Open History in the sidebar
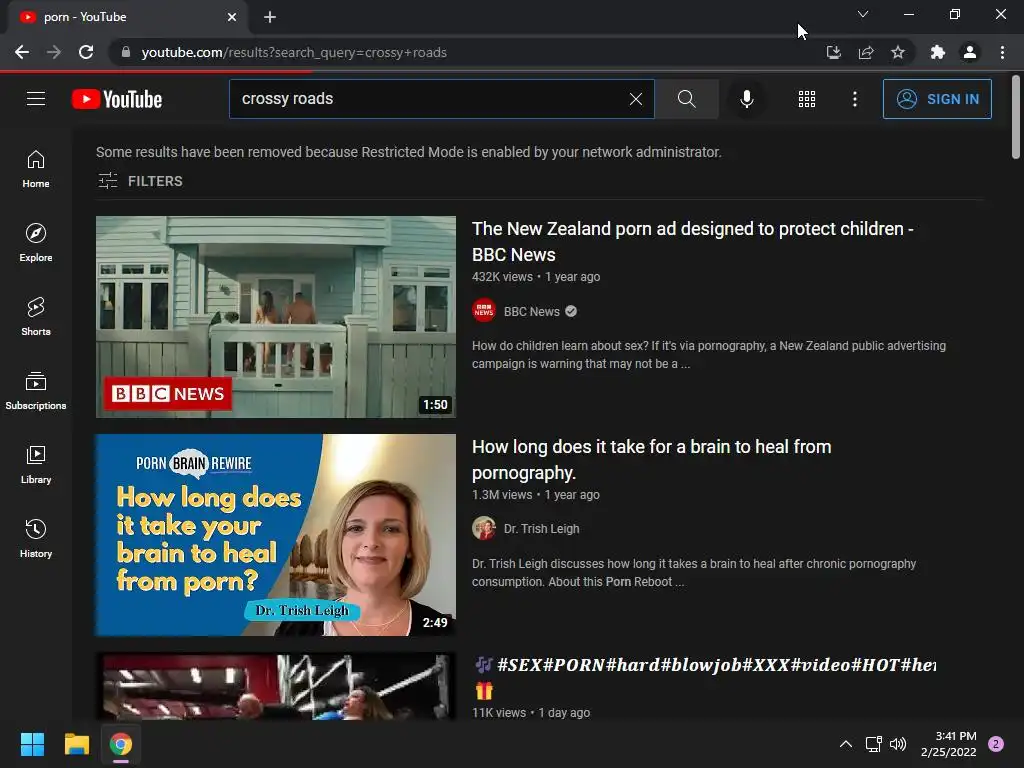 tap(36, 539)
